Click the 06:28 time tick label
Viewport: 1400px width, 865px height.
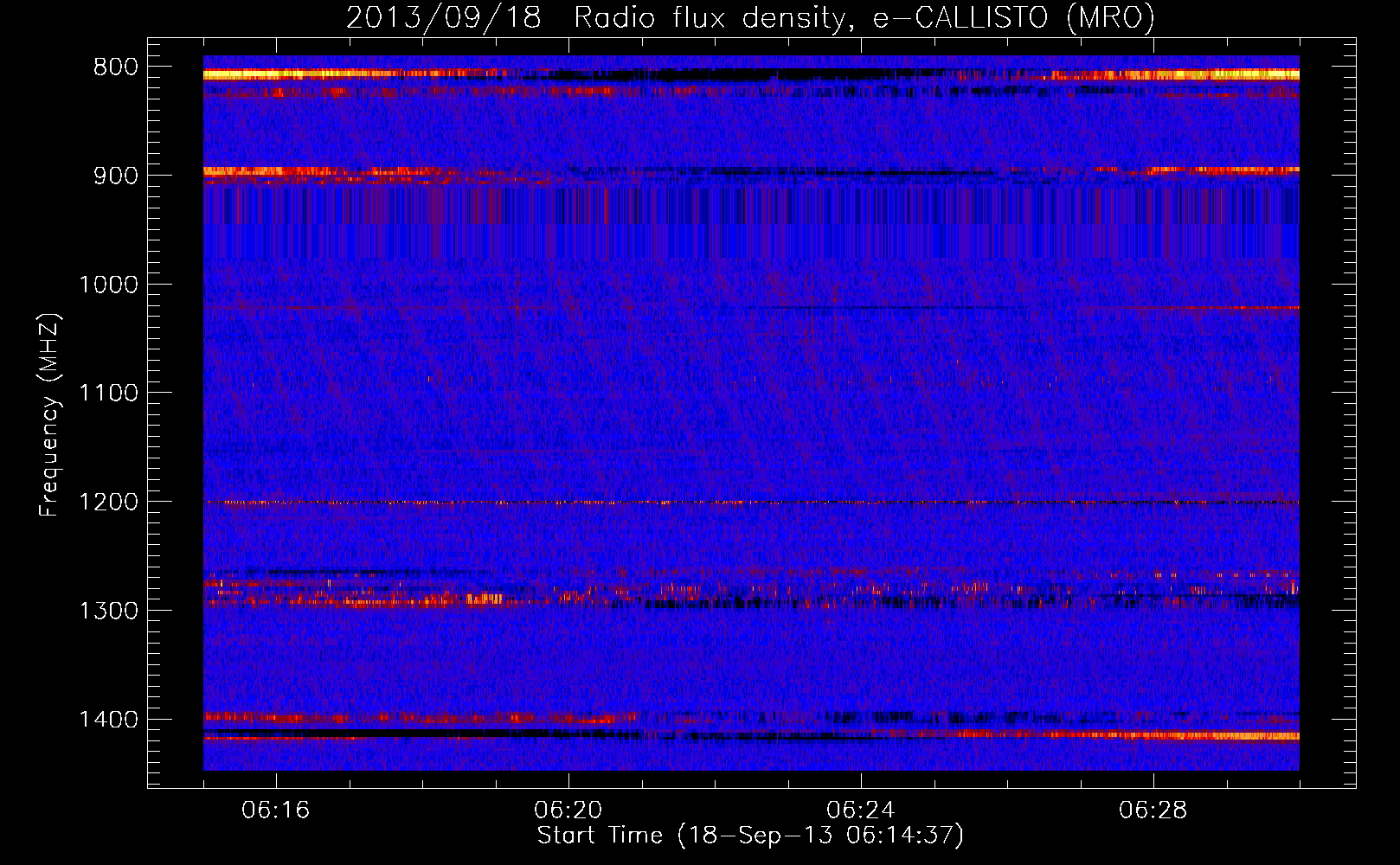(1153, 811)
